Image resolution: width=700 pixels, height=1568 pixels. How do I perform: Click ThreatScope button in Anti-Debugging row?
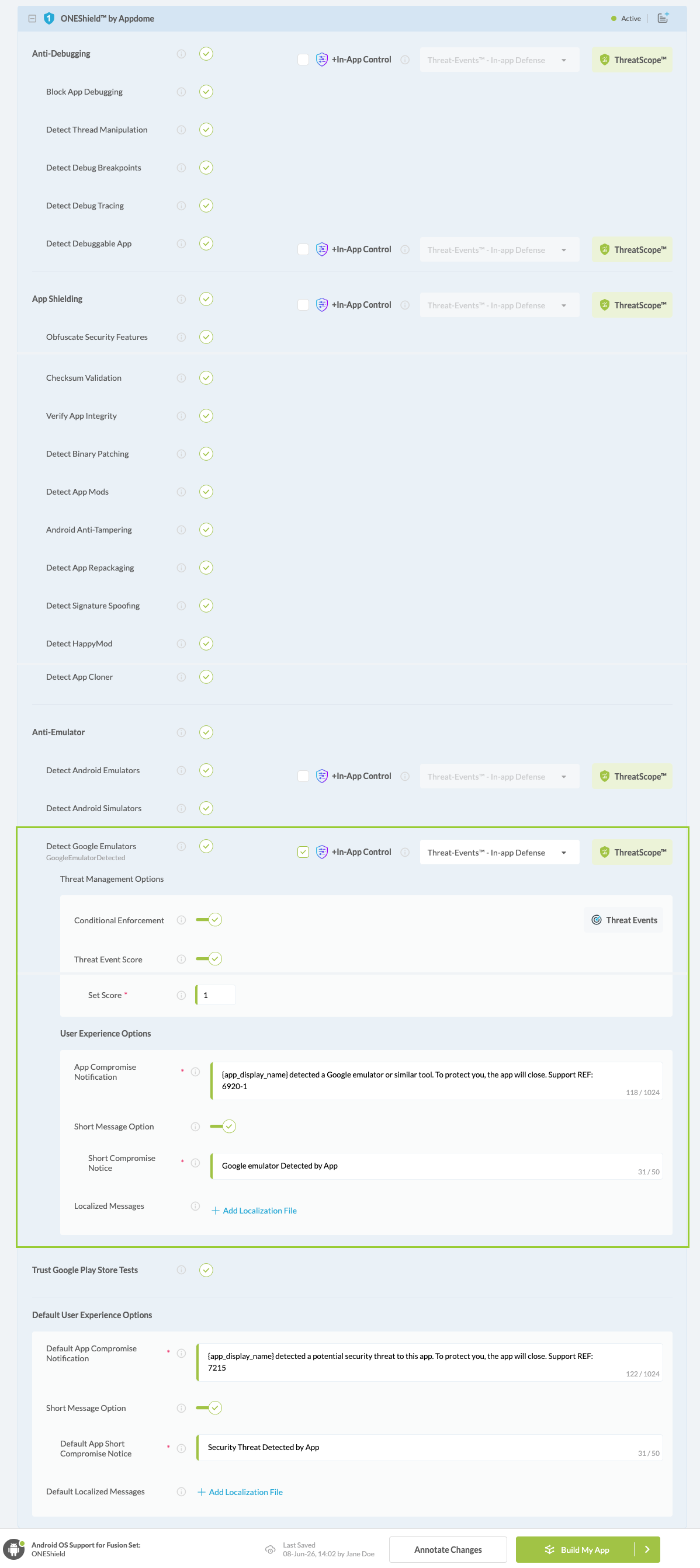coord(632,60)
